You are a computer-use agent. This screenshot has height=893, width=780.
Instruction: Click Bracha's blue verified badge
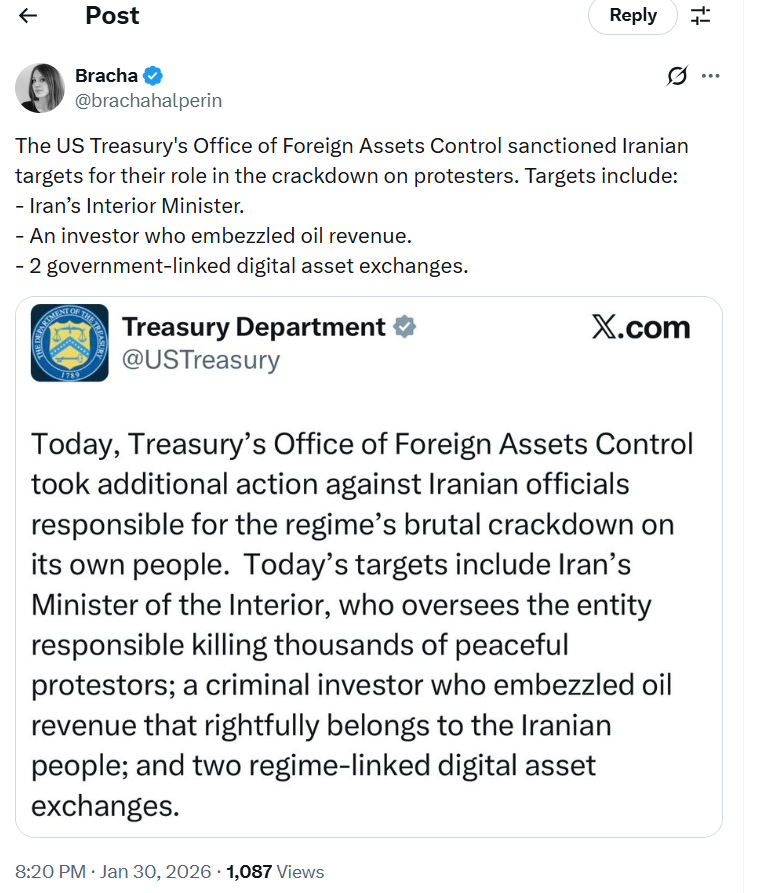[153, 76]
